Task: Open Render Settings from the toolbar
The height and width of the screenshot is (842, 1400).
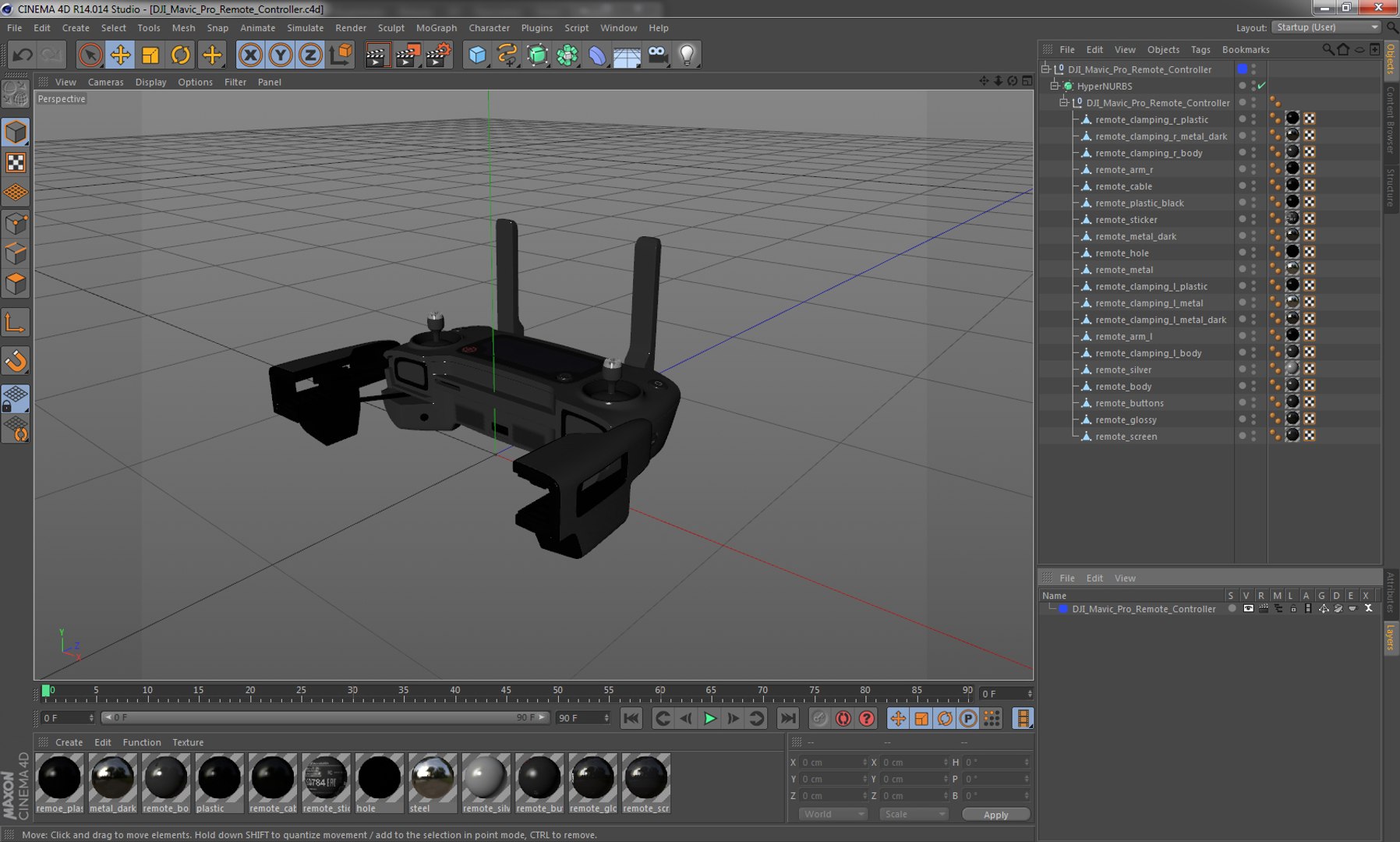Action: 439,55
